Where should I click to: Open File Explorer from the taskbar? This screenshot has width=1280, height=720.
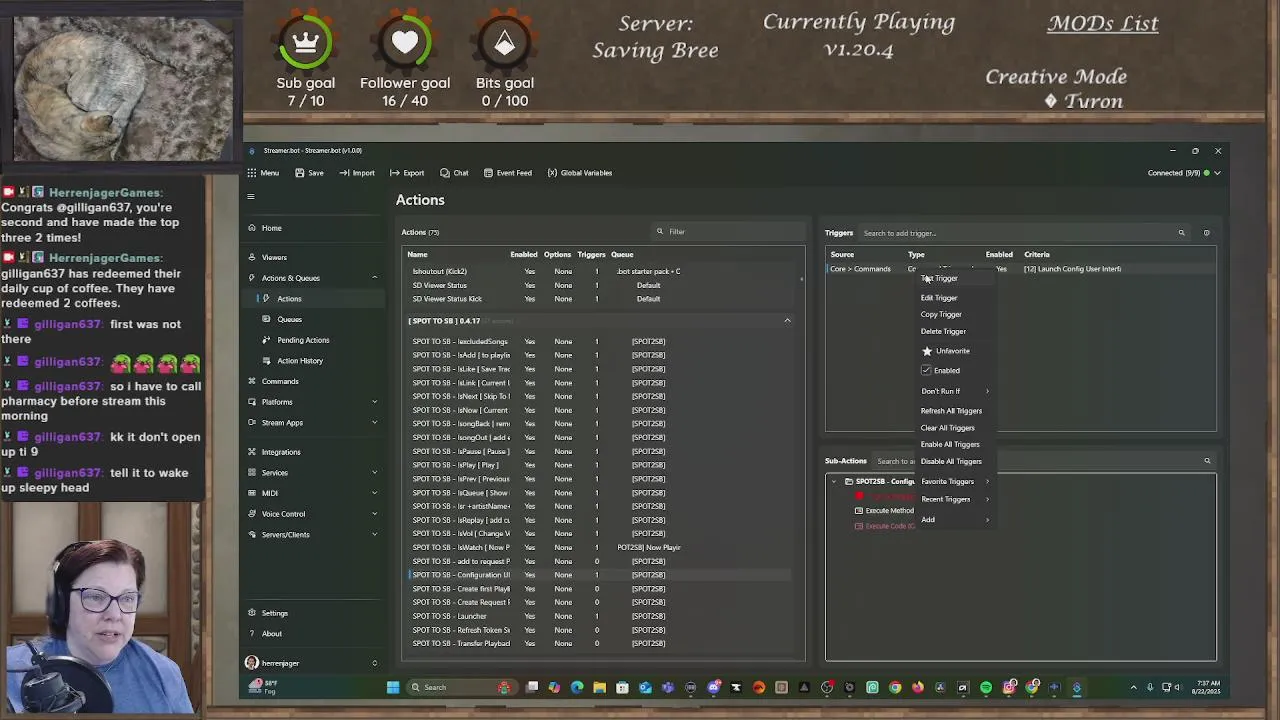pyautogui.click(x=599, y=687)
